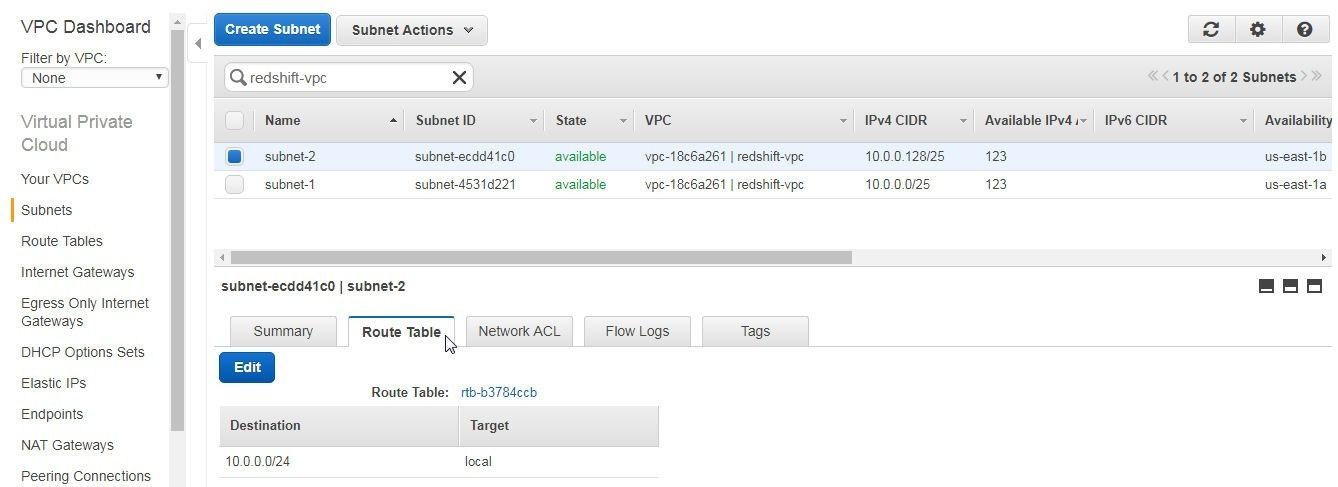
Task: Sort subnets by Name column
Action: (283, 120)
